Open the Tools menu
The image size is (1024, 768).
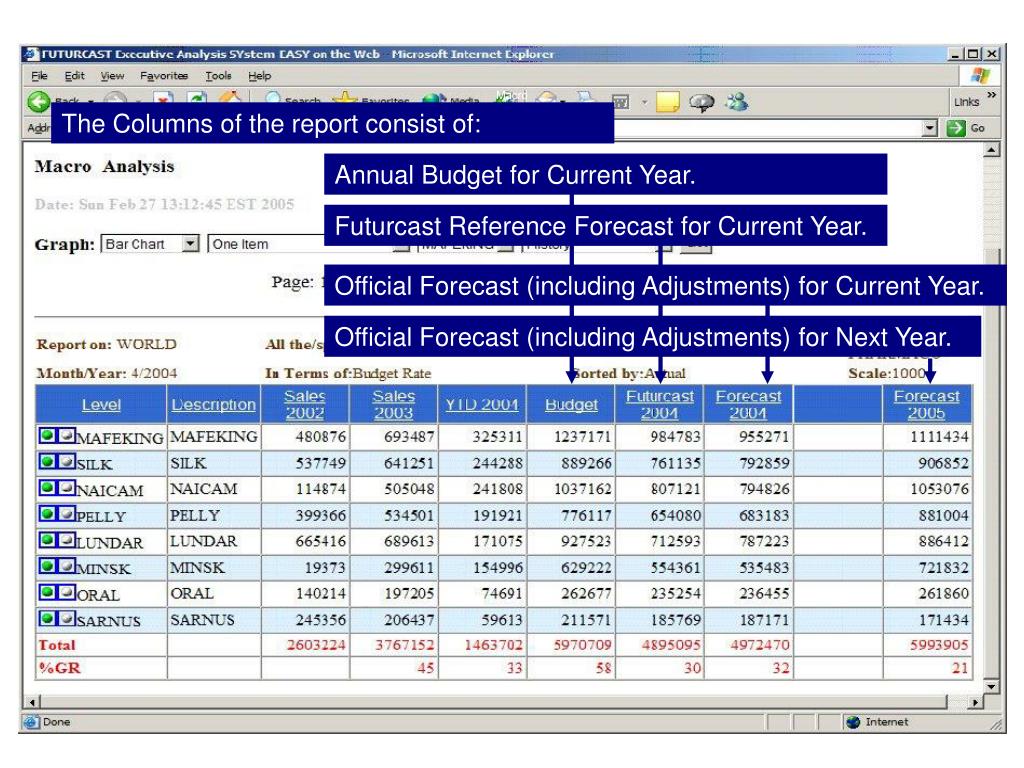[x=218, y=76]
